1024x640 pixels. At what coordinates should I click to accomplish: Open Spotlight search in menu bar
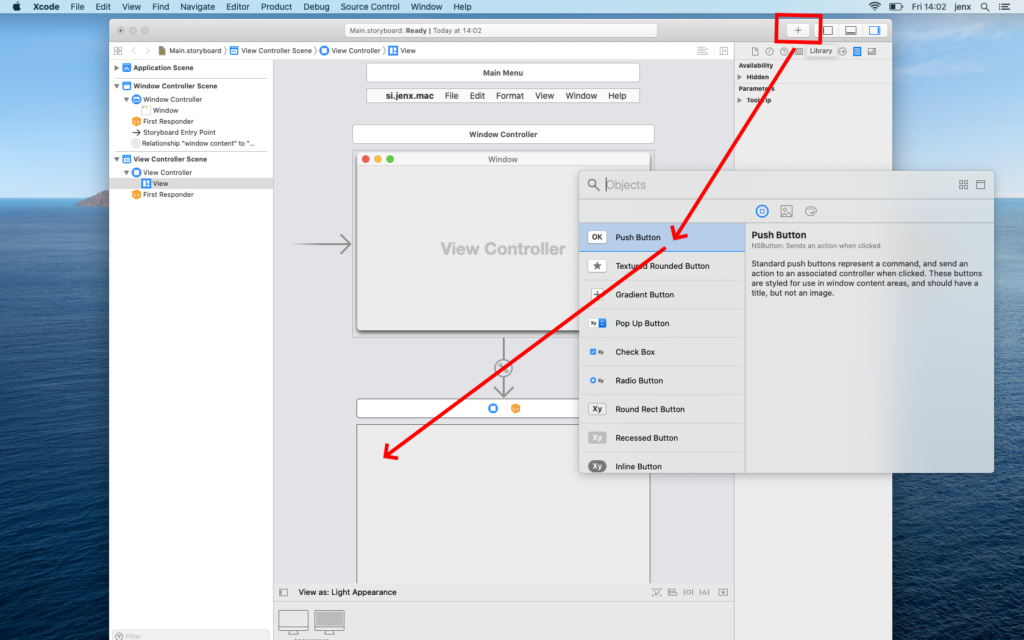(984, 7)
